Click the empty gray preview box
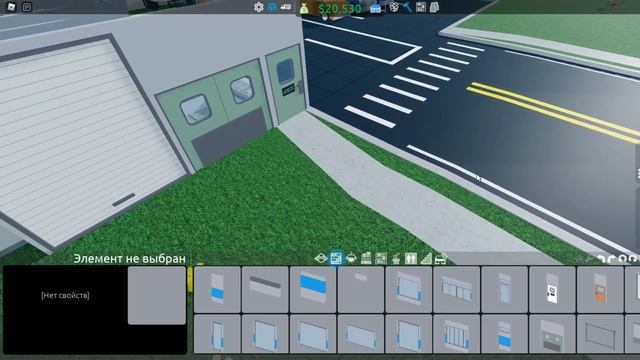This screenshot has width=640, height=360. pos(157,296)
